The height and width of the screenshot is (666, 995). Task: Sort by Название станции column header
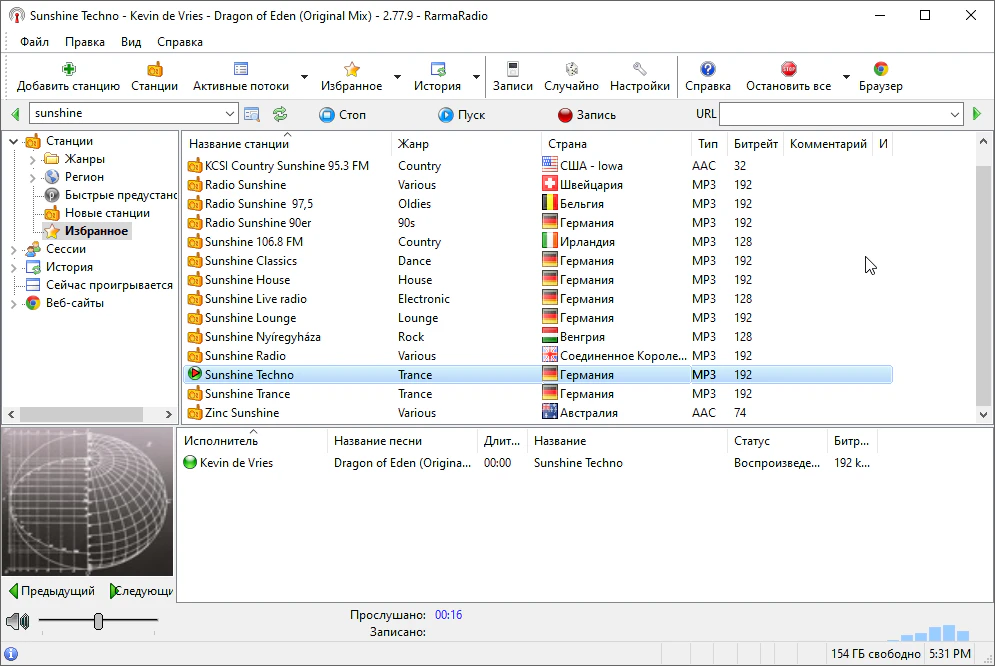(x=287, y=144)
